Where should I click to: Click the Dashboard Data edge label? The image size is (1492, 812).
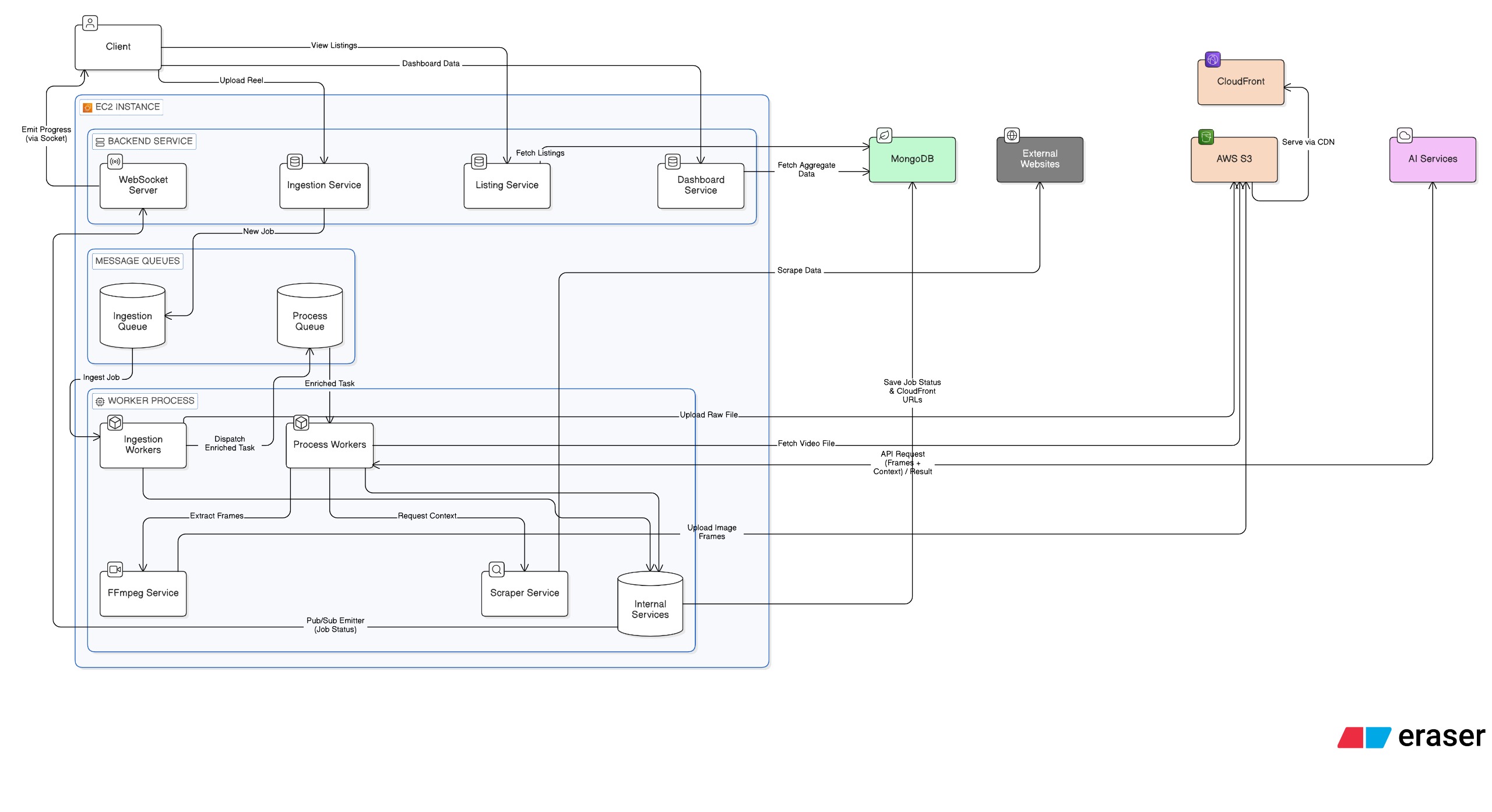[x=431, y=64]
